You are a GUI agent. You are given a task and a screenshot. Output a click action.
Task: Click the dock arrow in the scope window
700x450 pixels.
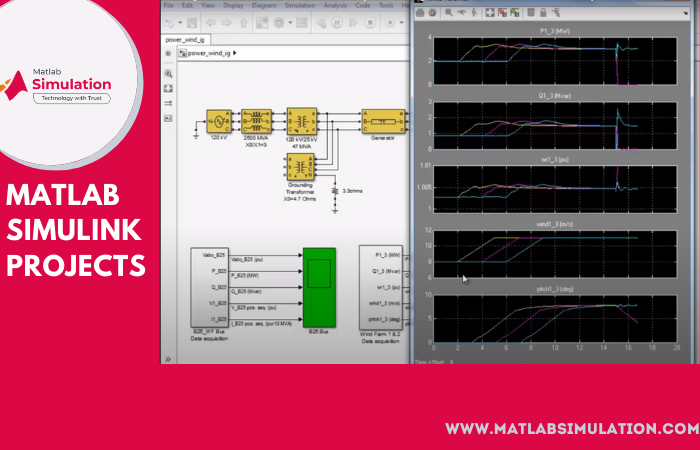(x=686, y=14)
